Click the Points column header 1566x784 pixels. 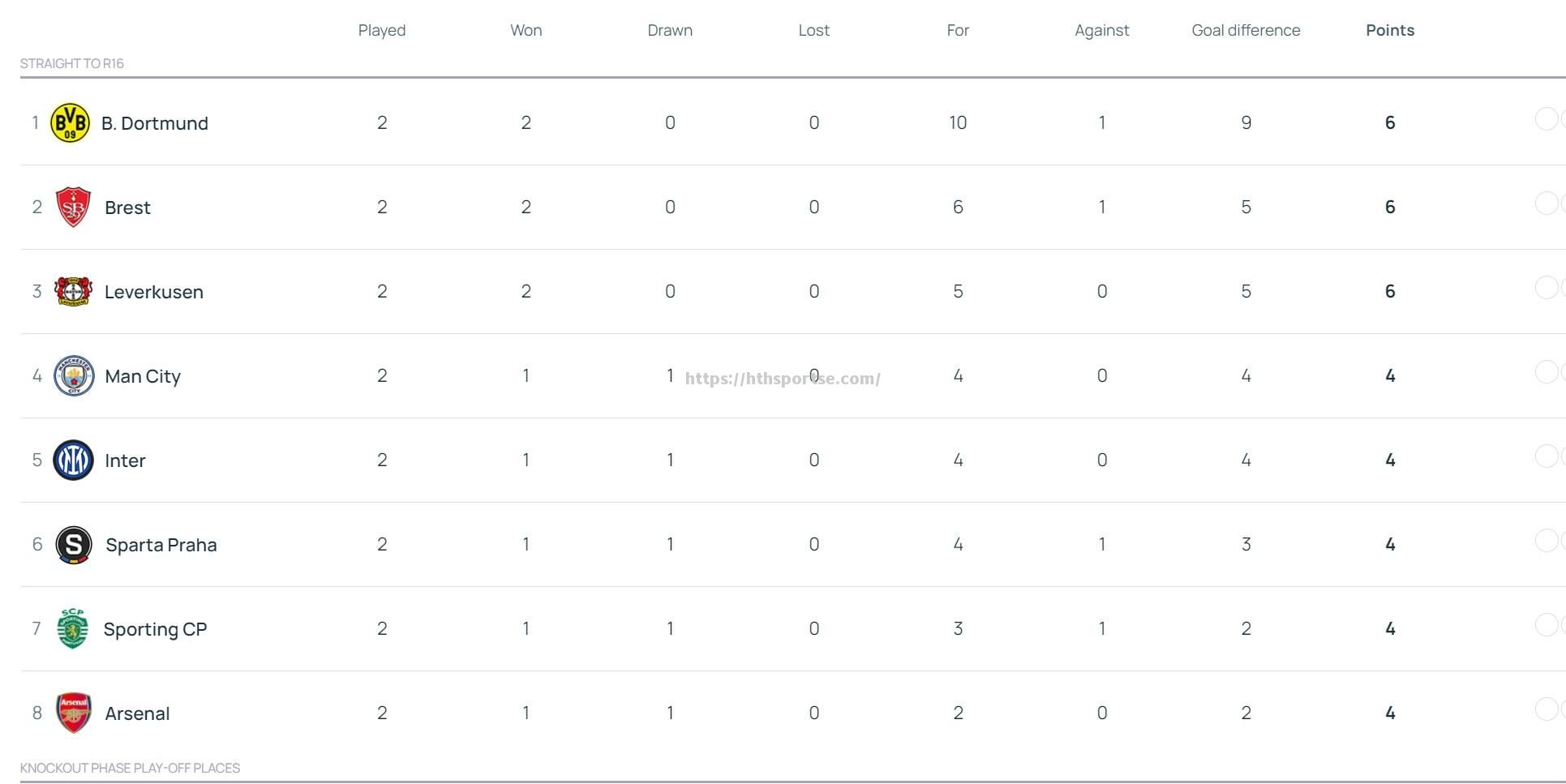coord(1390,30)
